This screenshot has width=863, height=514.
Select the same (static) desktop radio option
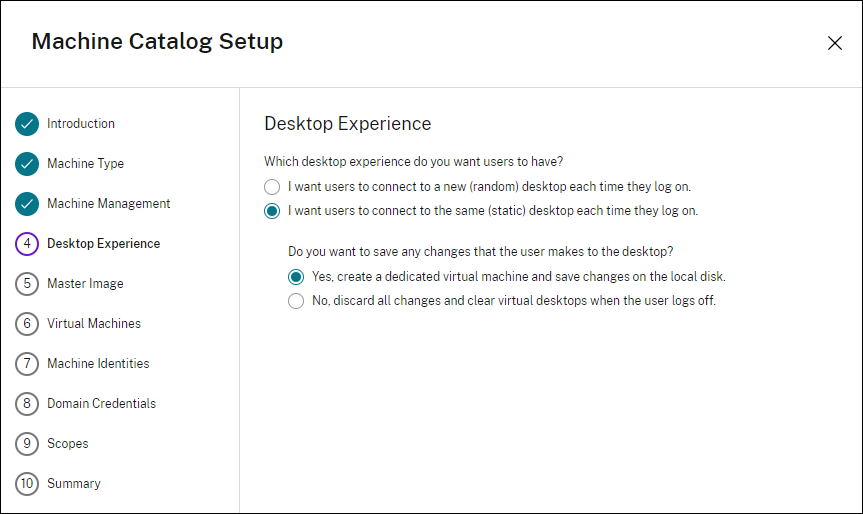tap(272, 211)
